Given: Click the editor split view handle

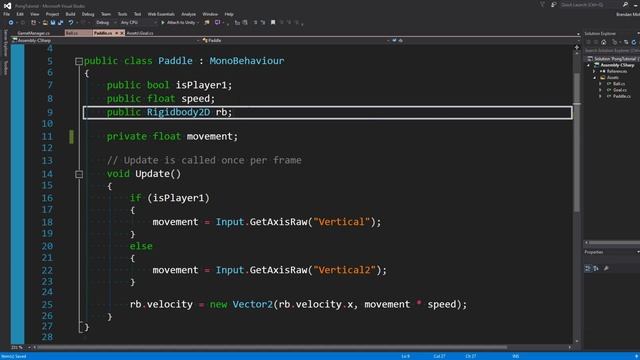Looking at the screenshot, I should [x=577, y=47].
